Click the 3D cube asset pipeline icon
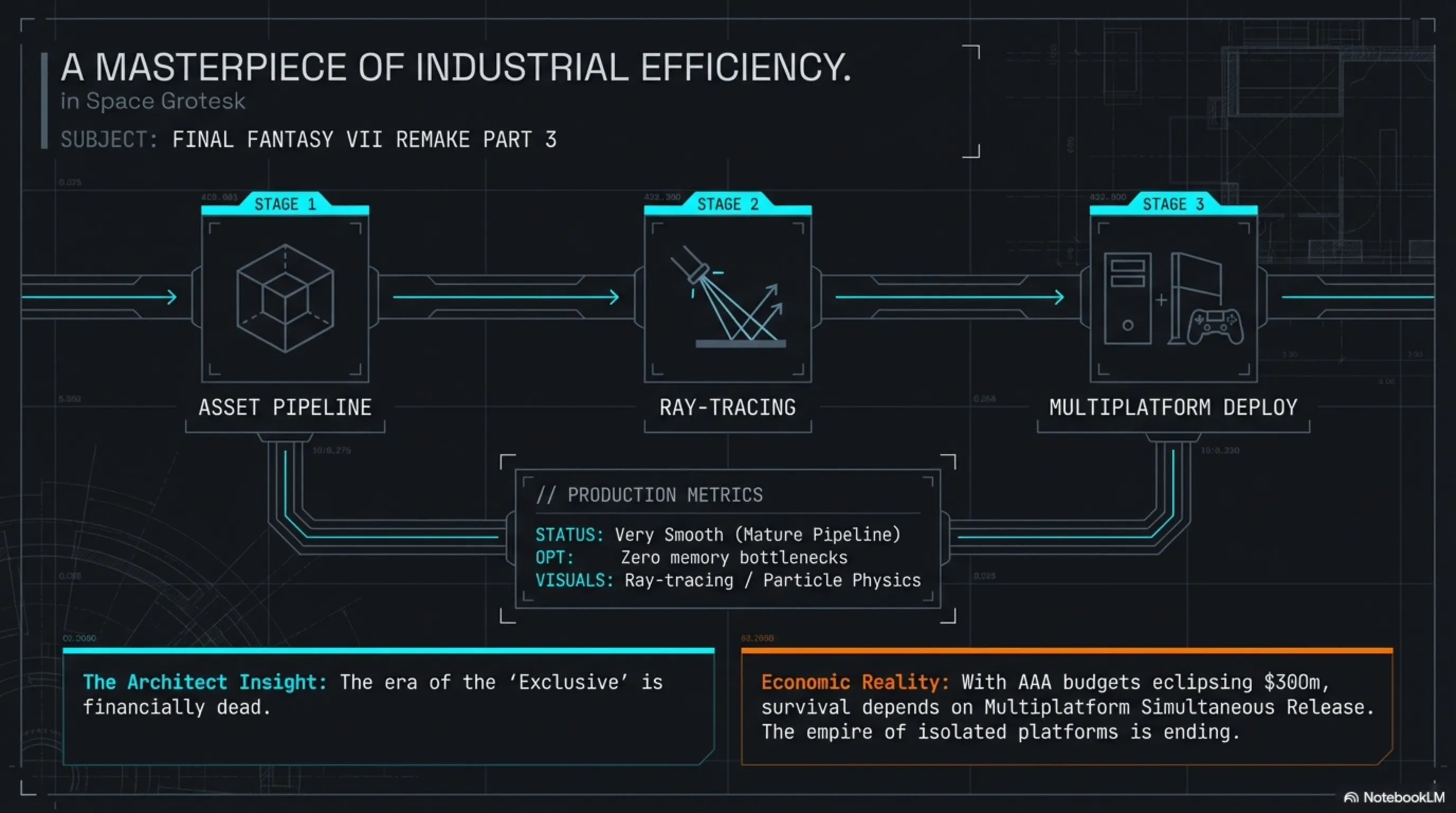Screen dimensions: 1456x813 pyautogui.click(x=285, y=298)
